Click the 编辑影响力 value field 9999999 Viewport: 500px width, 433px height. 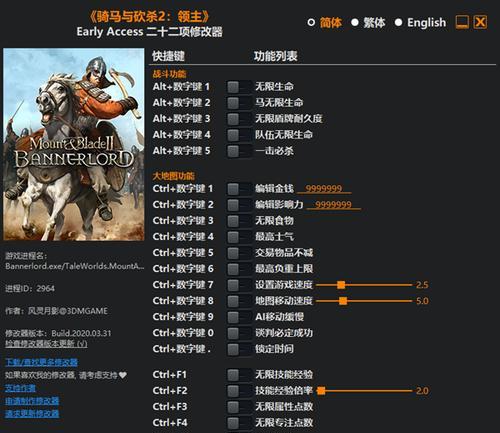pos(333,205)
